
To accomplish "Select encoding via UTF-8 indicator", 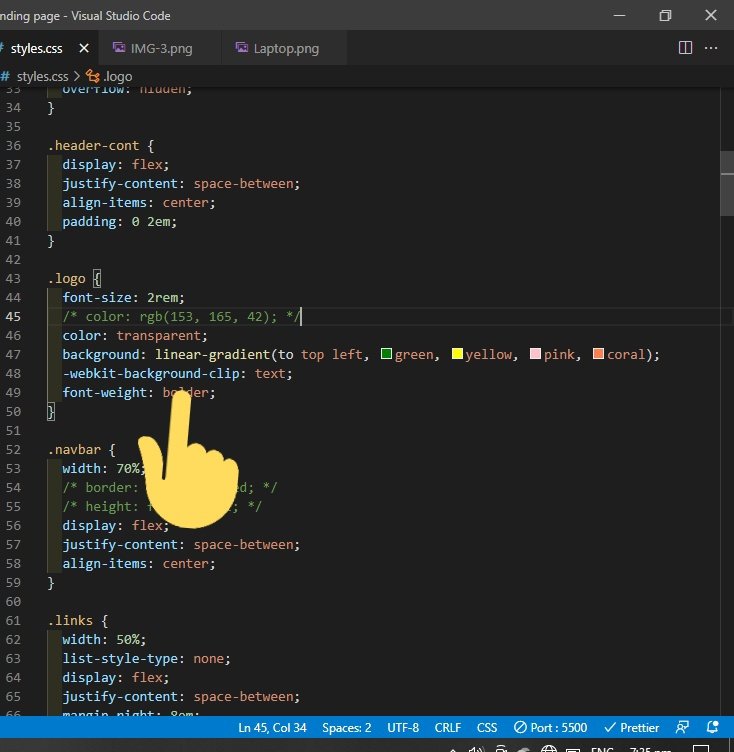I will (x=403, y=728).
